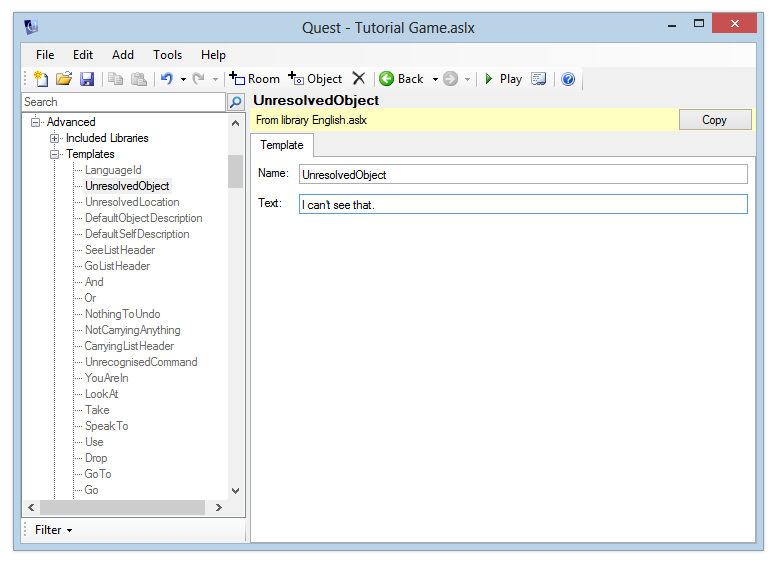
Task: Click the vertical scrollbar thumb in tree
Action: click(236, 171)
